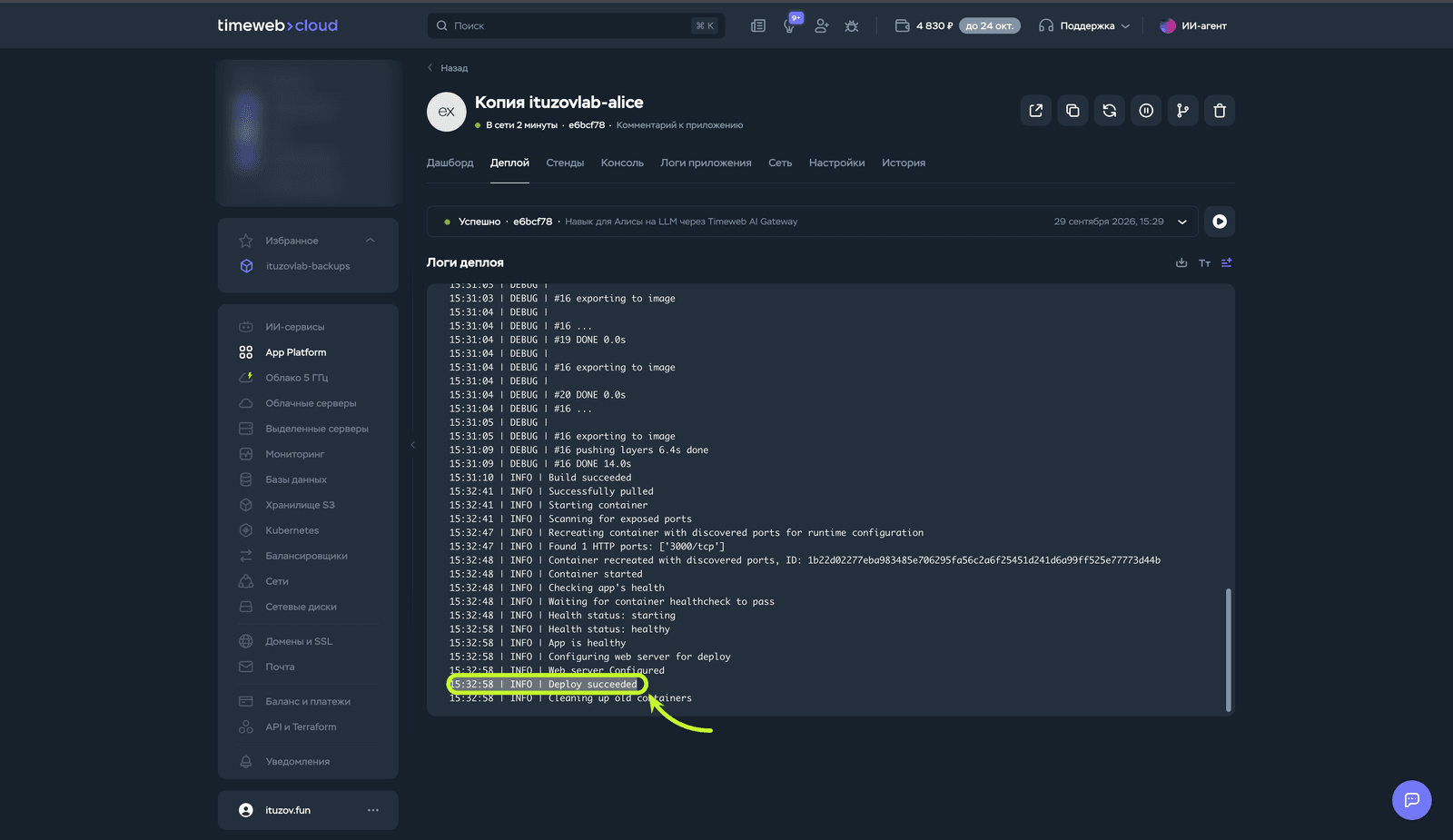Image resolution: width=1453 pixels, height=840 pixels.
Task: Switch to the Дашборд tab
Action: 450,163
